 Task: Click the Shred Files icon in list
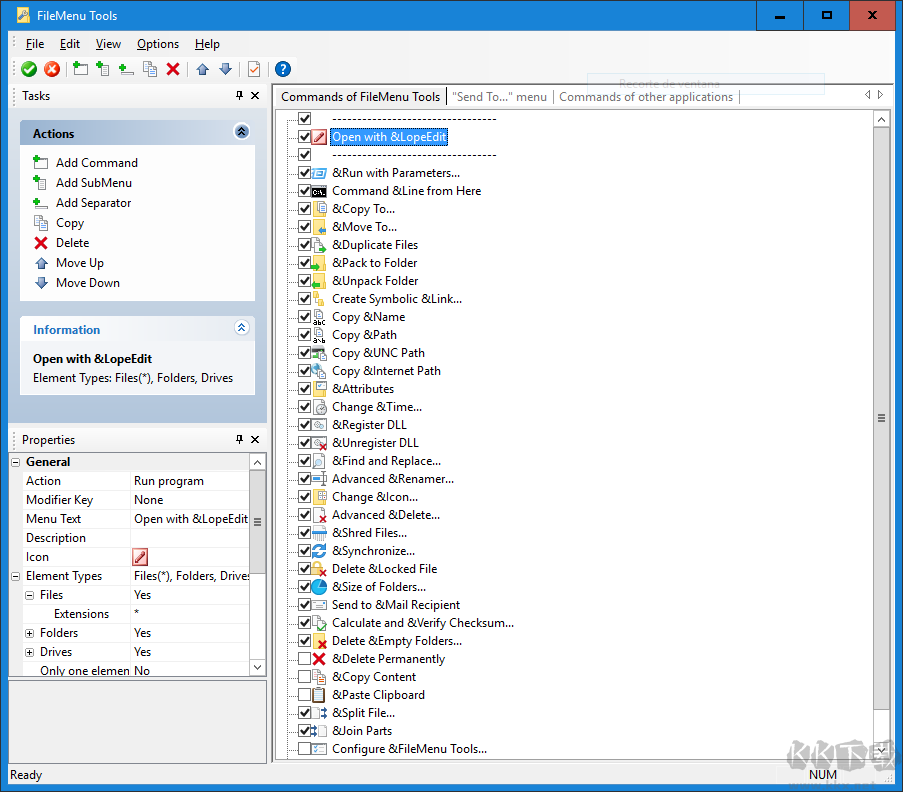tap(319, 533)
